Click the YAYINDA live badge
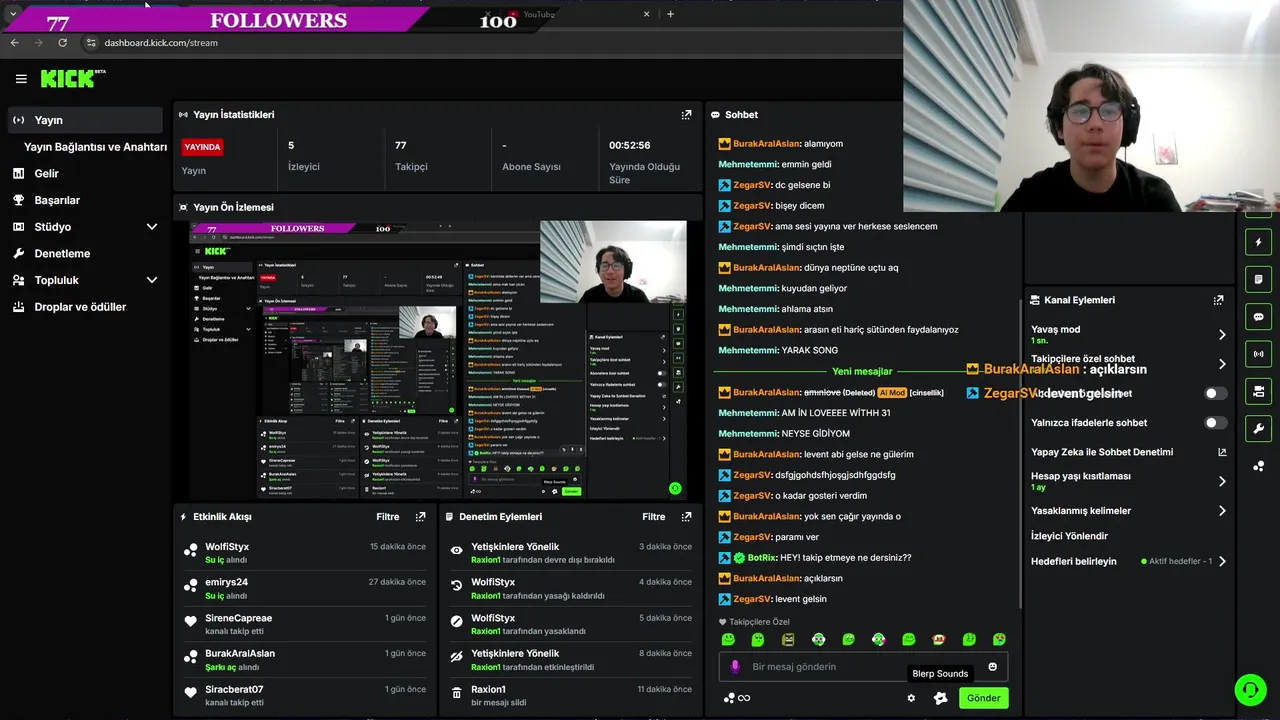The height and width of the screenshot is (720, 1280). pos(202,147)
